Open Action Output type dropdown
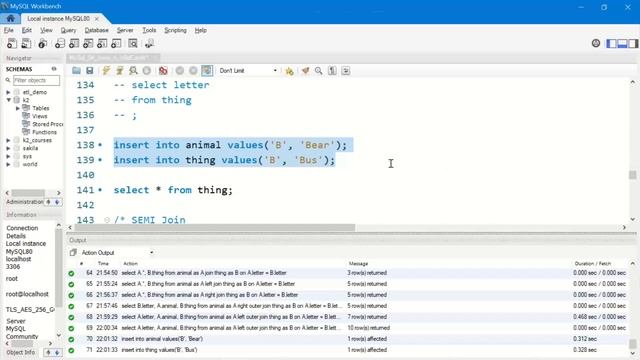 (117, 253)
